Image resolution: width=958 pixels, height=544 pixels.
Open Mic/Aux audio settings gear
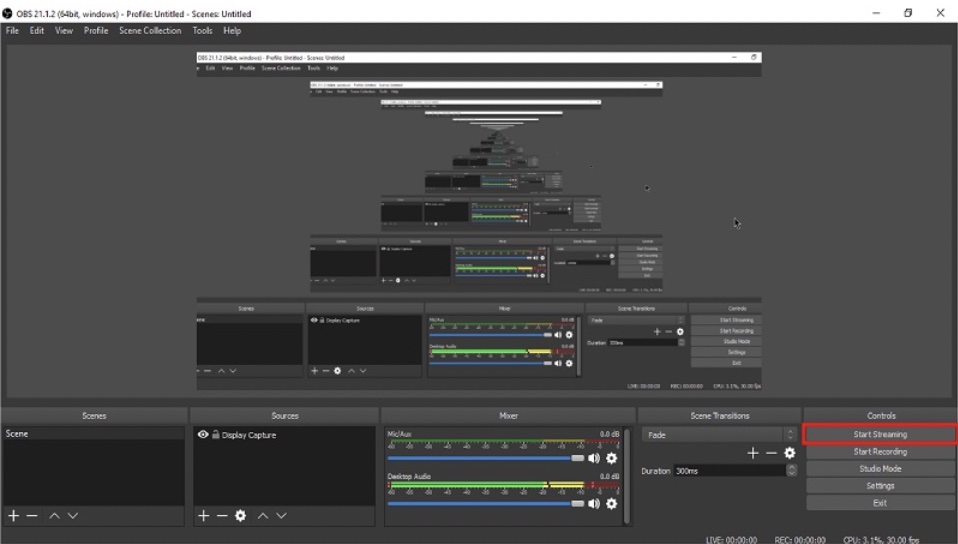click(612, 459)
